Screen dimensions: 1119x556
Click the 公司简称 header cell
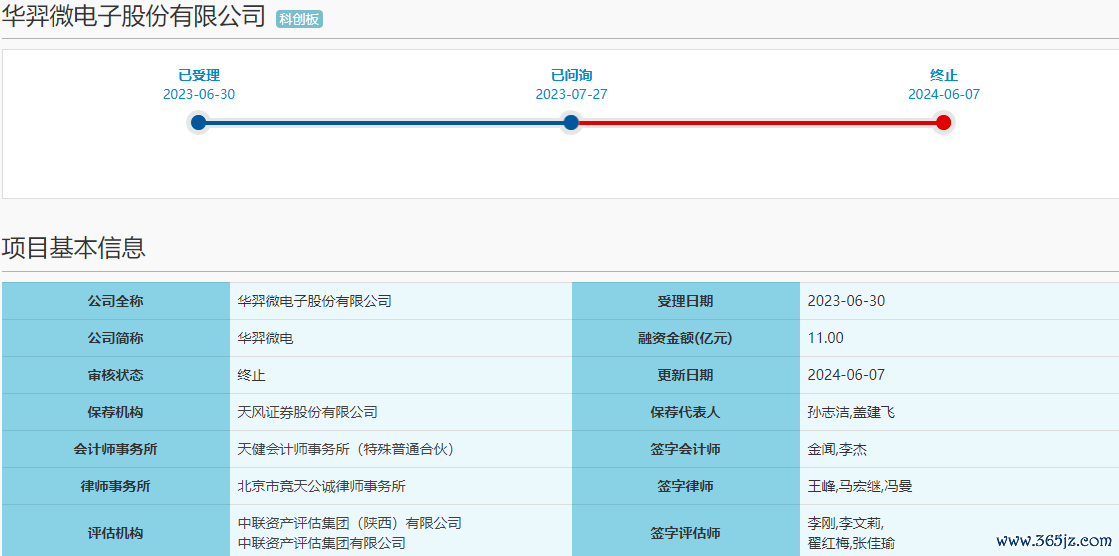pos(116,338)
